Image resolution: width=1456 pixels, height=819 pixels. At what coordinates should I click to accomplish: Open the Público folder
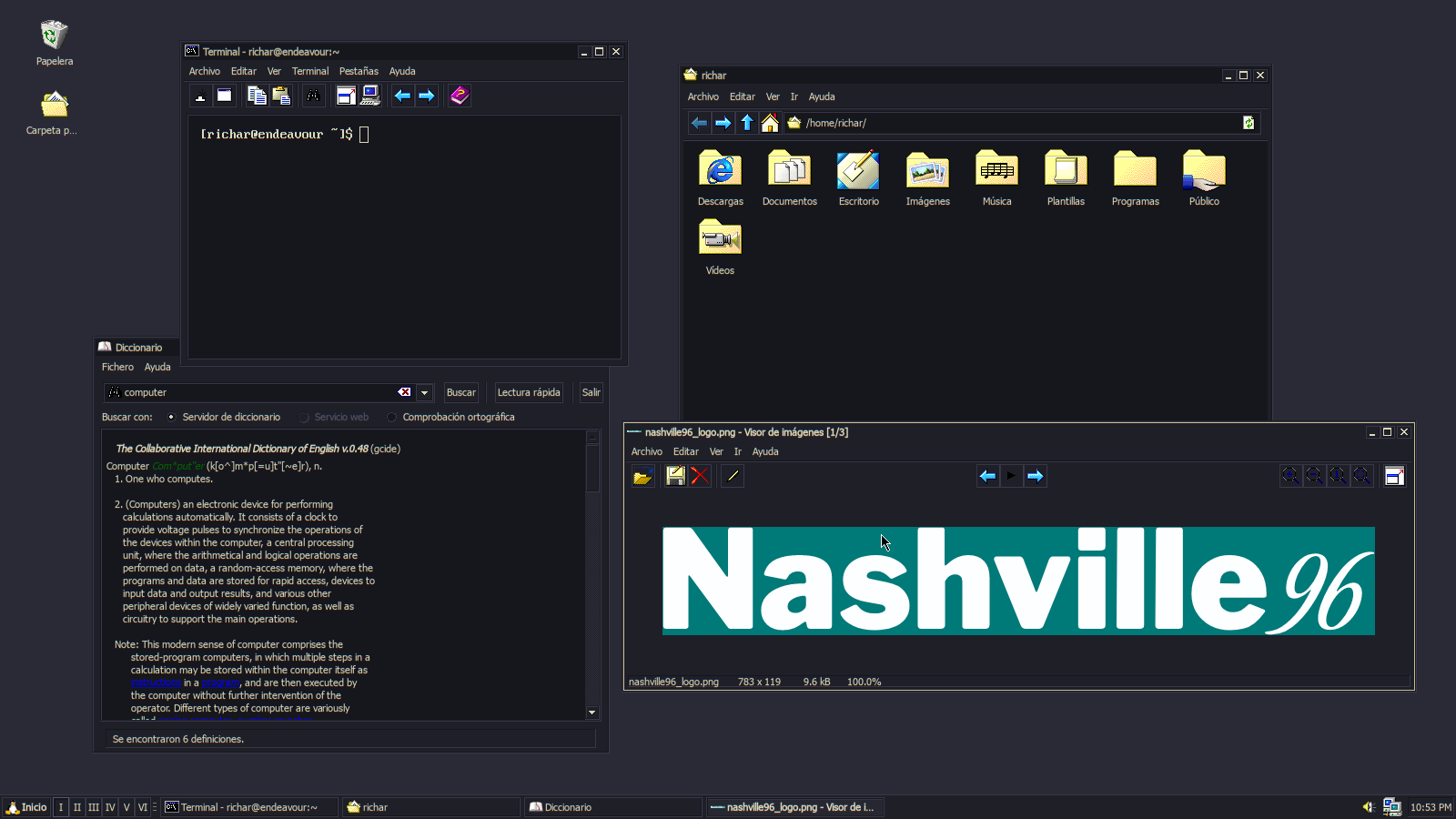(1204, 178)
